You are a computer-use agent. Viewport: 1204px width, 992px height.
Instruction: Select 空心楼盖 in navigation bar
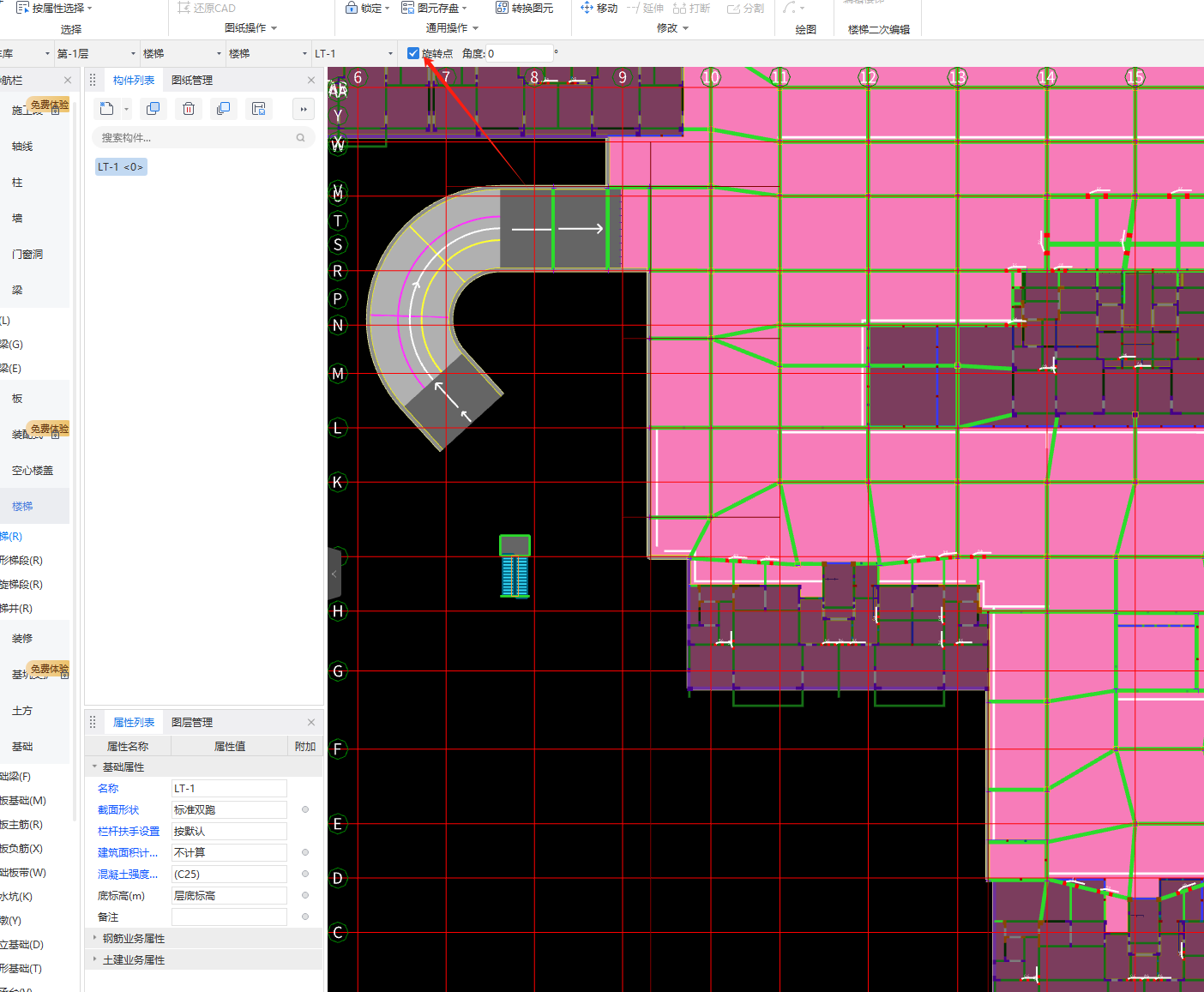(33, 471)
